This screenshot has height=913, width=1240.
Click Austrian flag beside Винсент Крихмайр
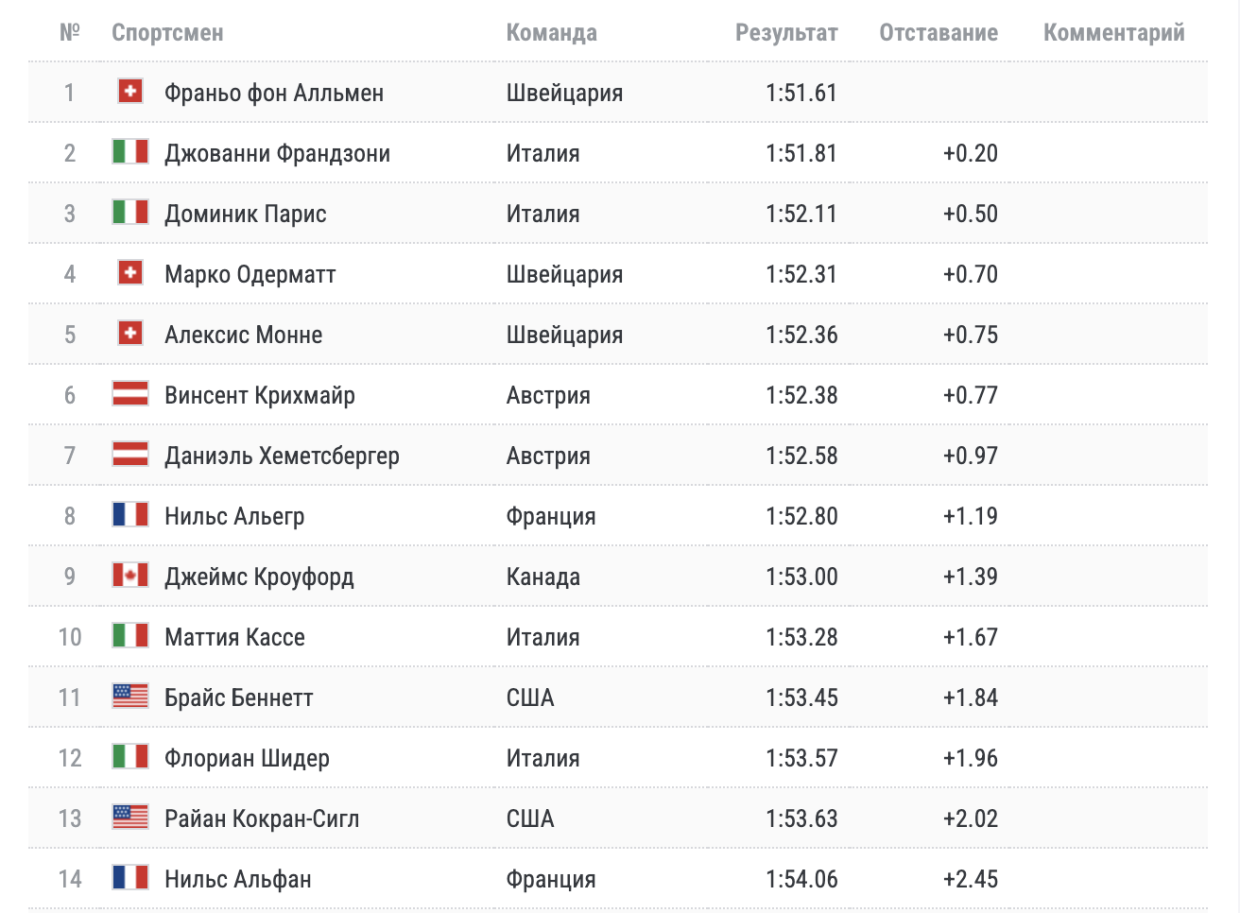[x=130, y=394]
